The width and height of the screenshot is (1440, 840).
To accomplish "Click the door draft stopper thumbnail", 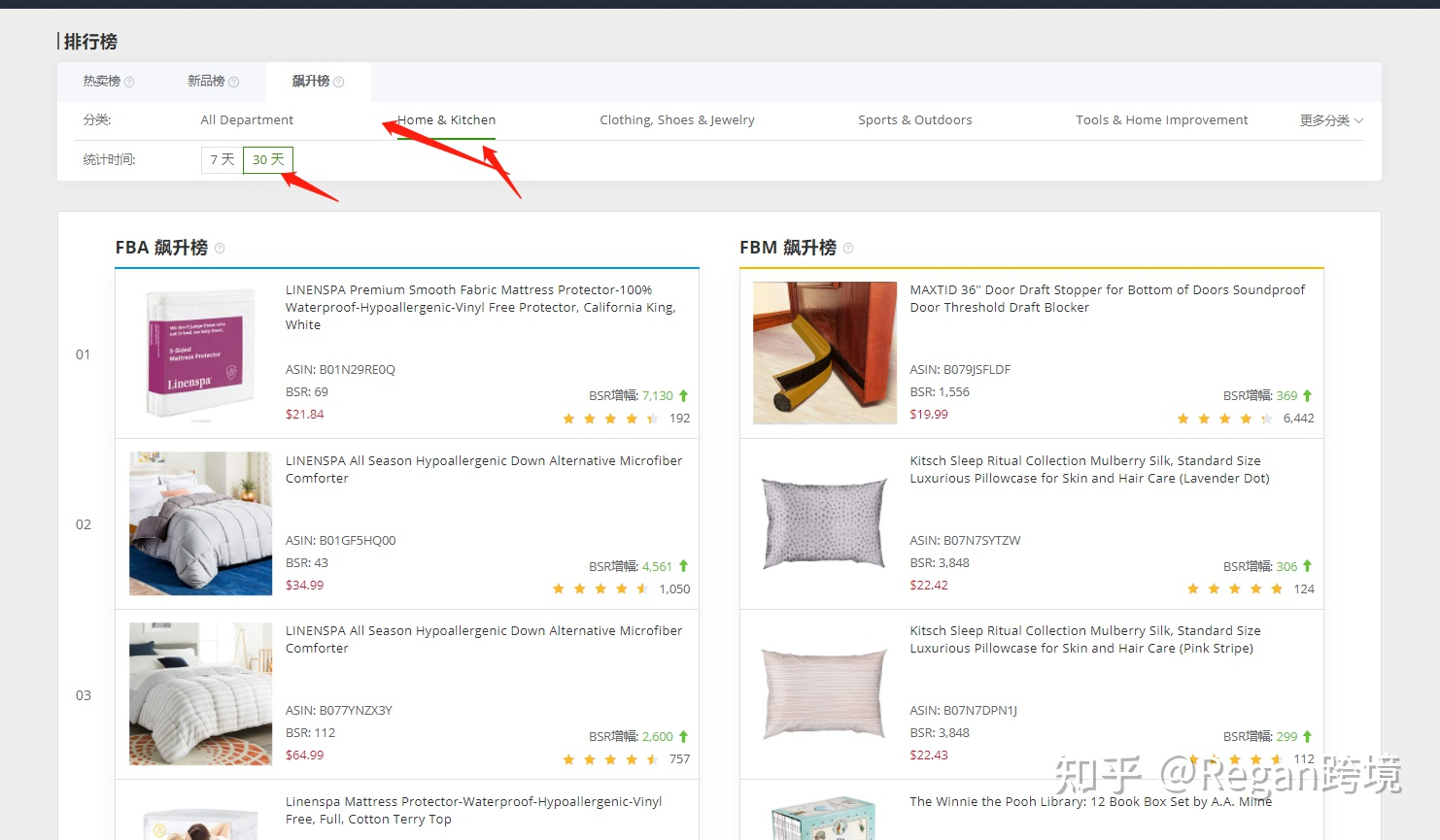I will pos(825,353).
